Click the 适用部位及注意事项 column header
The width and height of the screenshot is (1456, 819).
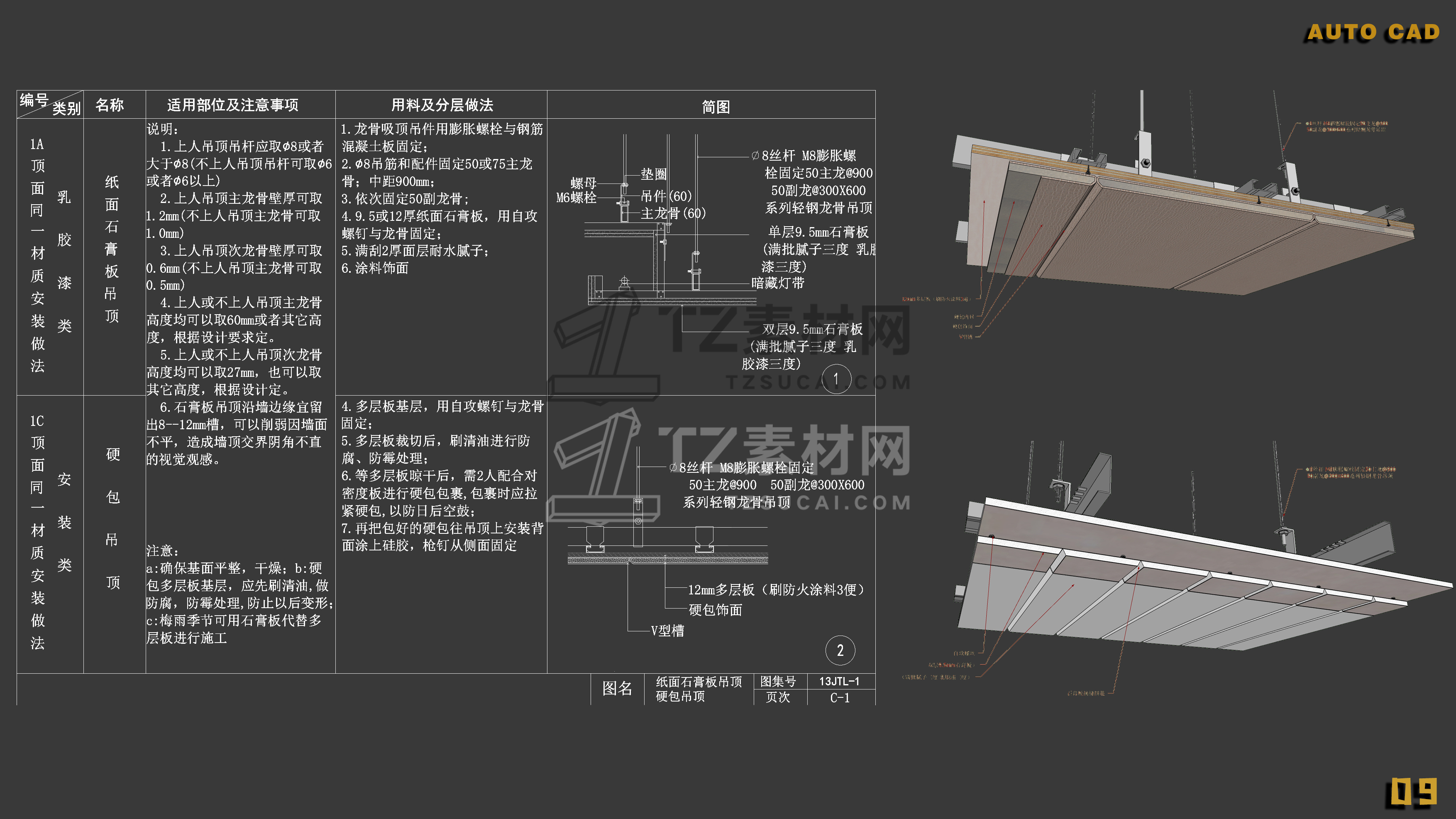point(232,105)
